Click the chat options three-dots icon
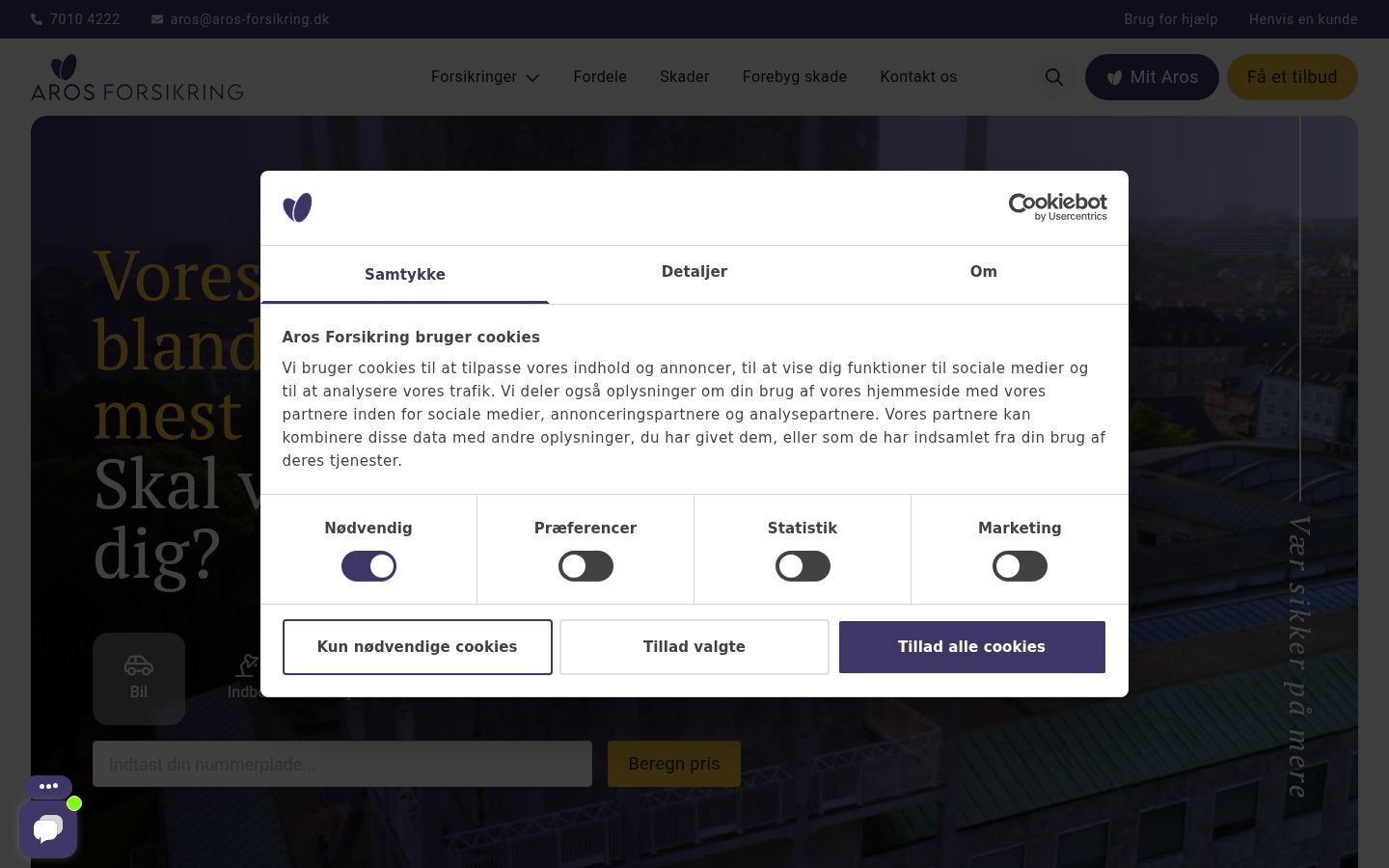This screenshot has width=1389, height=868. (49, 786)
